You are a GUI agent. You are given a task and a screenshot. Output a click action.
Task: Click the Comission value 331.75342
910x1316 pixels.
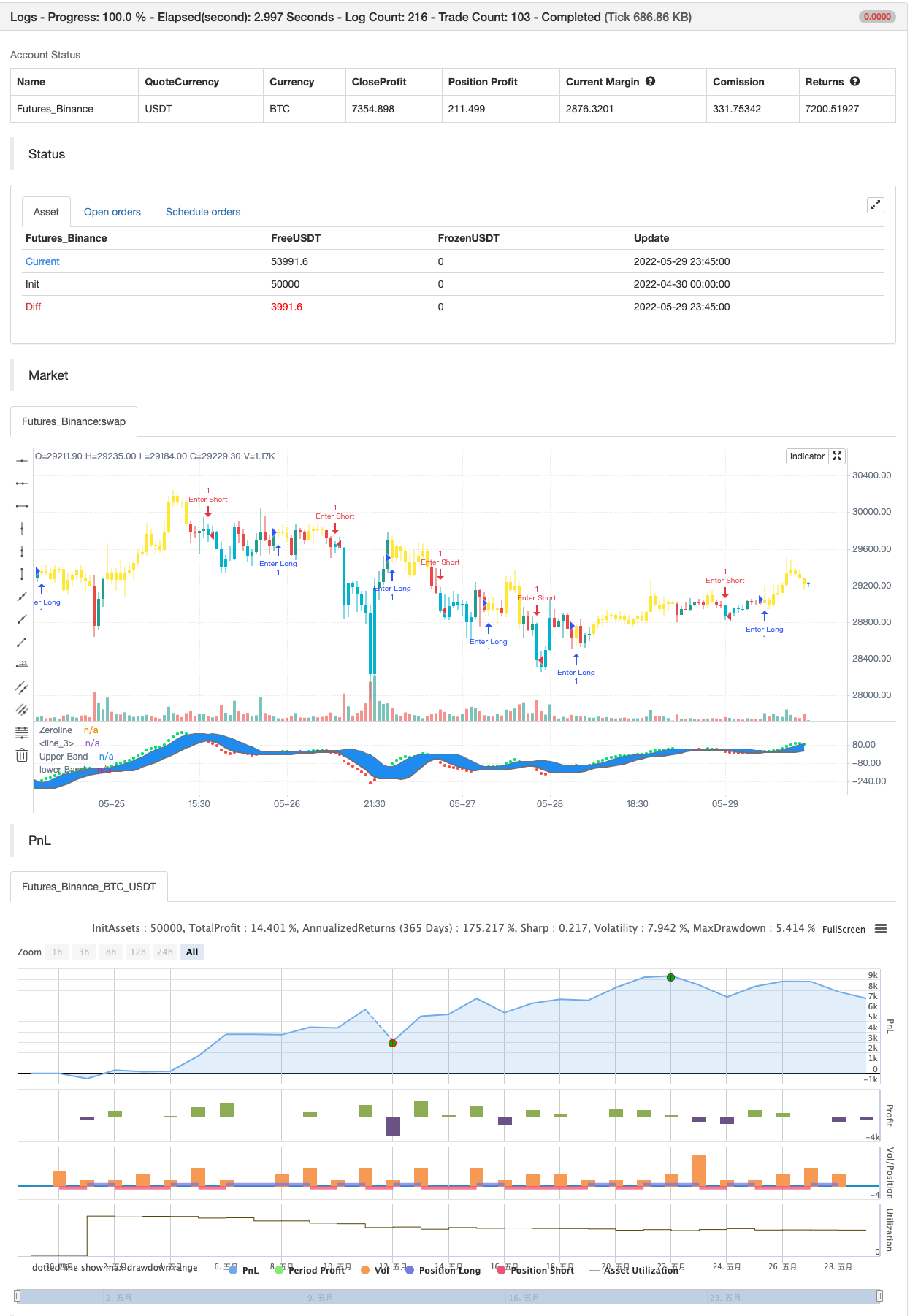pyautogui.click(x=737, y=109)
